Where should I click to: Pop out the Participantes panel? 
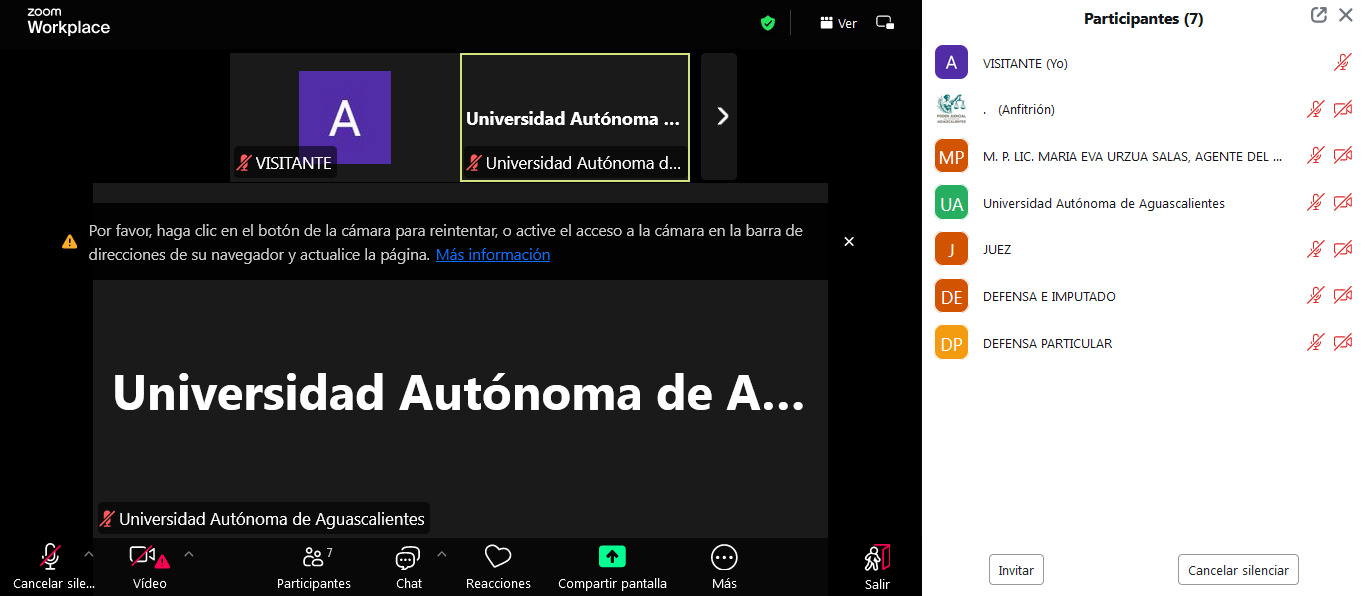[x=1319, y=15]
